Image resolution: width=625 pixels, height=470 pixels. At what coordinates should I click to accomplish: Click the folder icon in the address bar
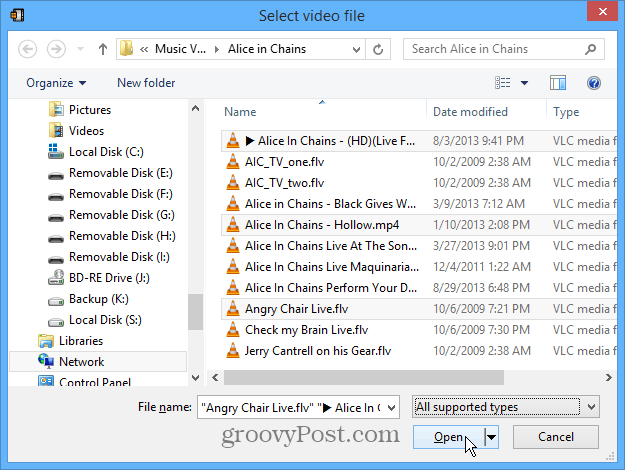tap(126, 49)
